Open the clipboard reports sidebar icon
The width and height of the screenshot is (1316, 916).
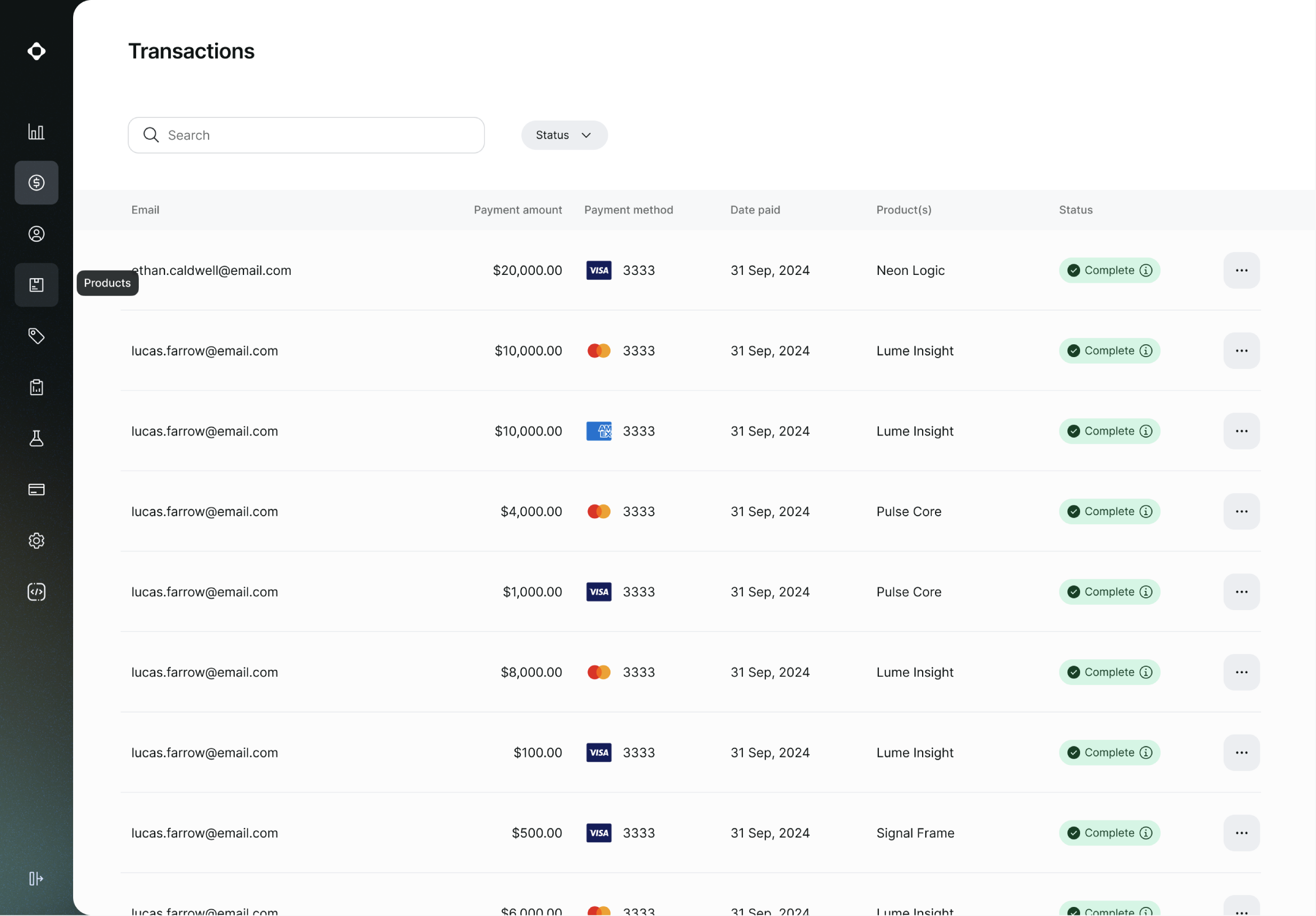(36, 387)
